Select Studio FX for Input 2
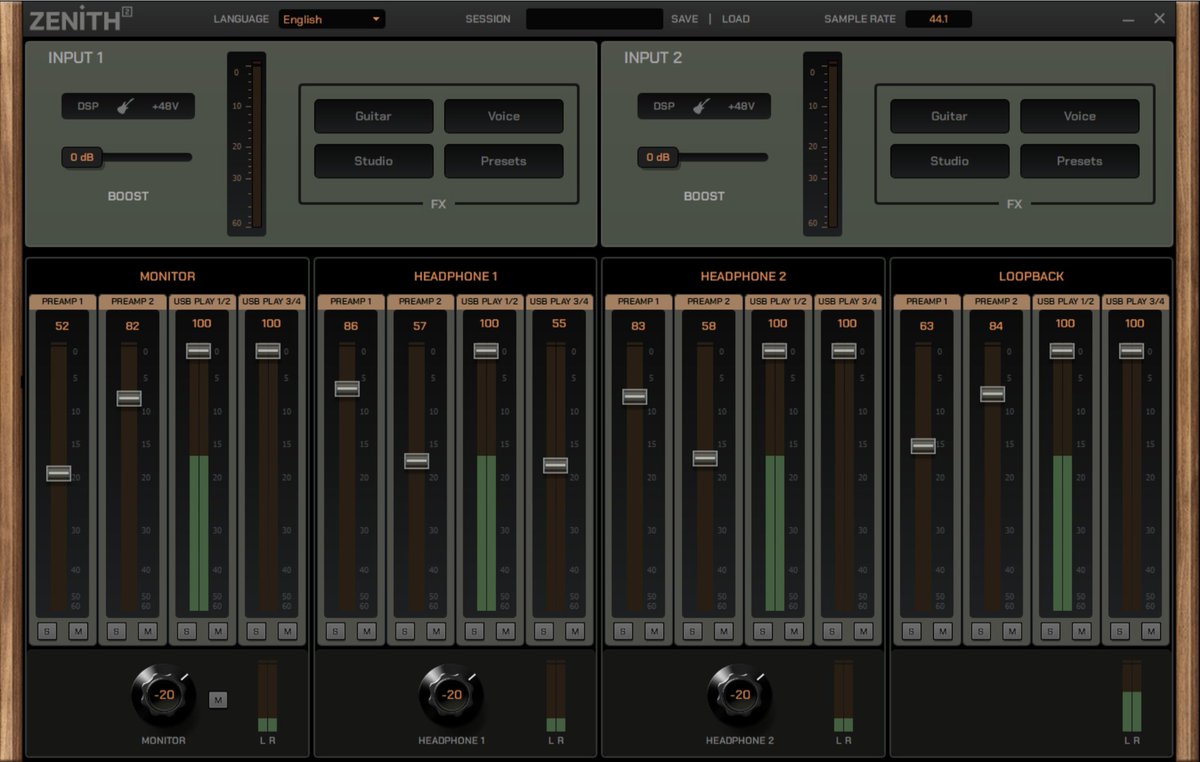1200x762 pixels. tap(950, 161)
